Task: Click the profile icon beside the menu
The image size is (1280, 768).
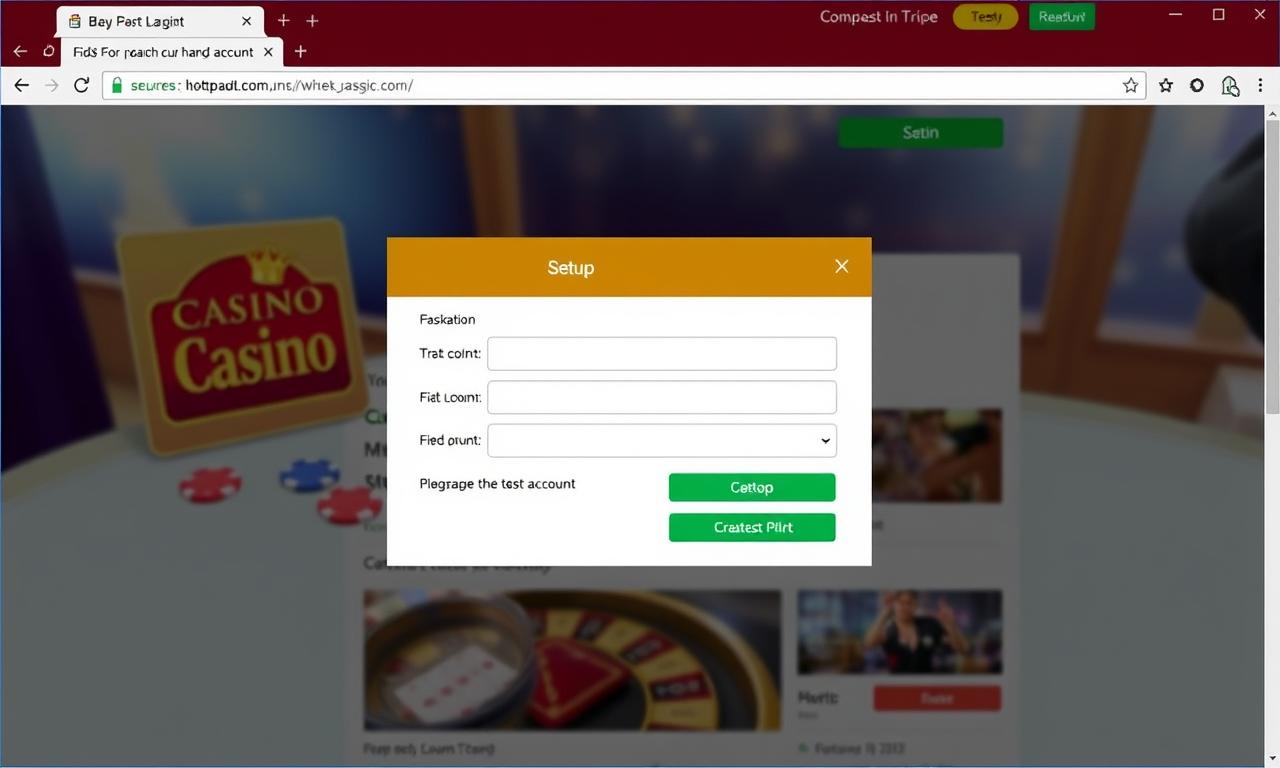Action: point(1230,86)
